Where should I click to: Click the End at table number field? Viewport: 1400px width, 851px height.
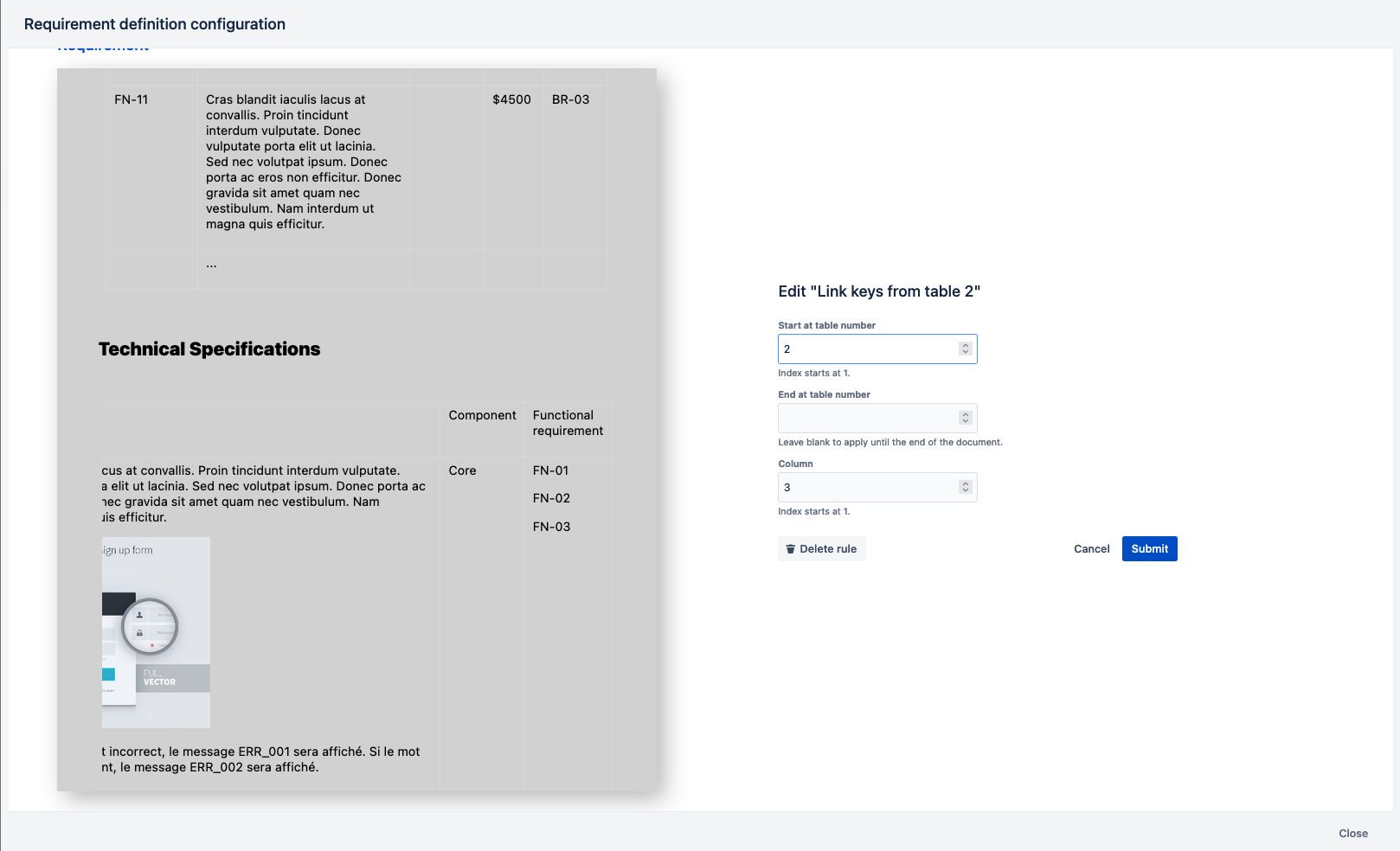pos(867,419)
